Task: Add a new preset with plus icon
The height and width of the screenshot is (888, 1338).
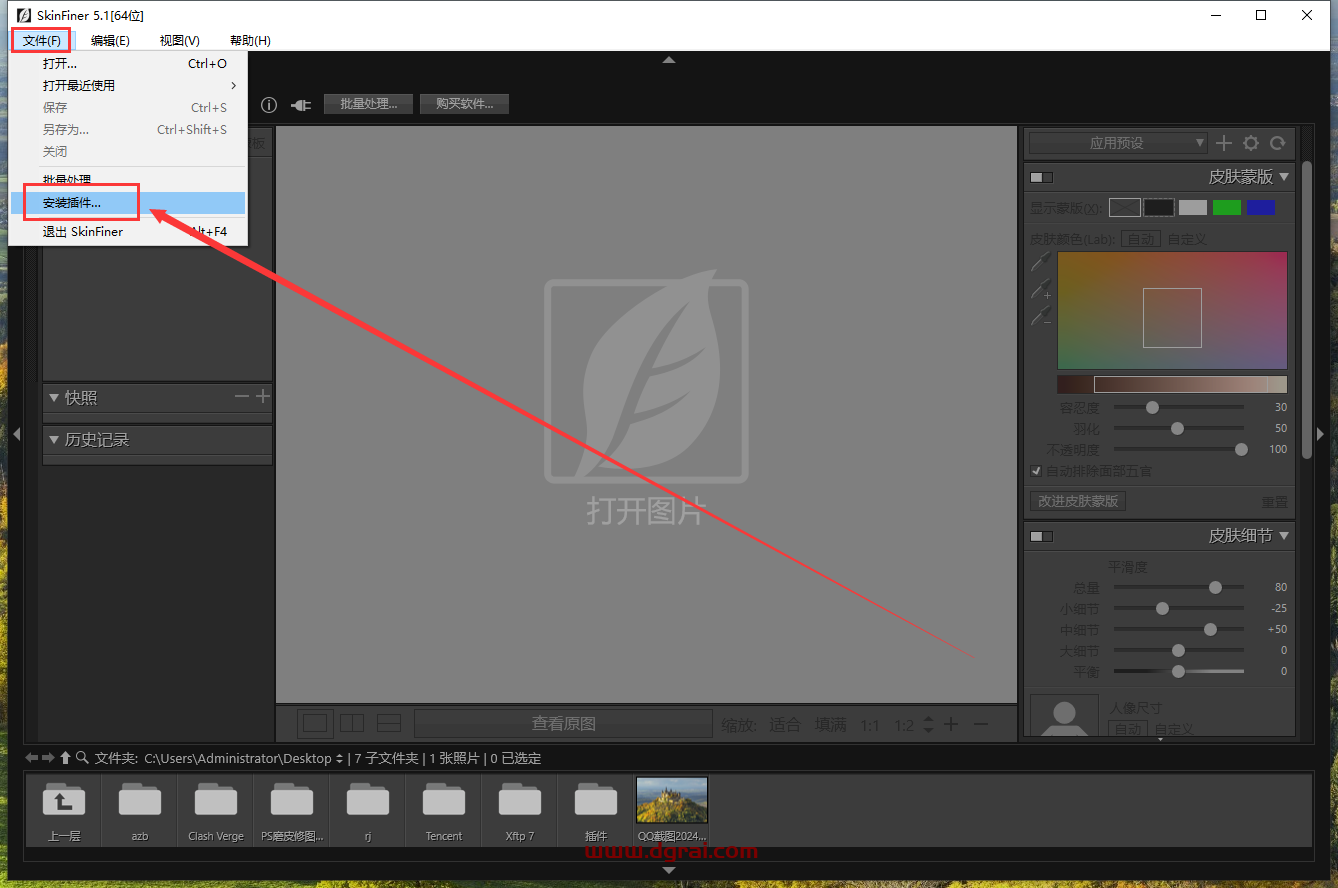Action: (1223, 143)
